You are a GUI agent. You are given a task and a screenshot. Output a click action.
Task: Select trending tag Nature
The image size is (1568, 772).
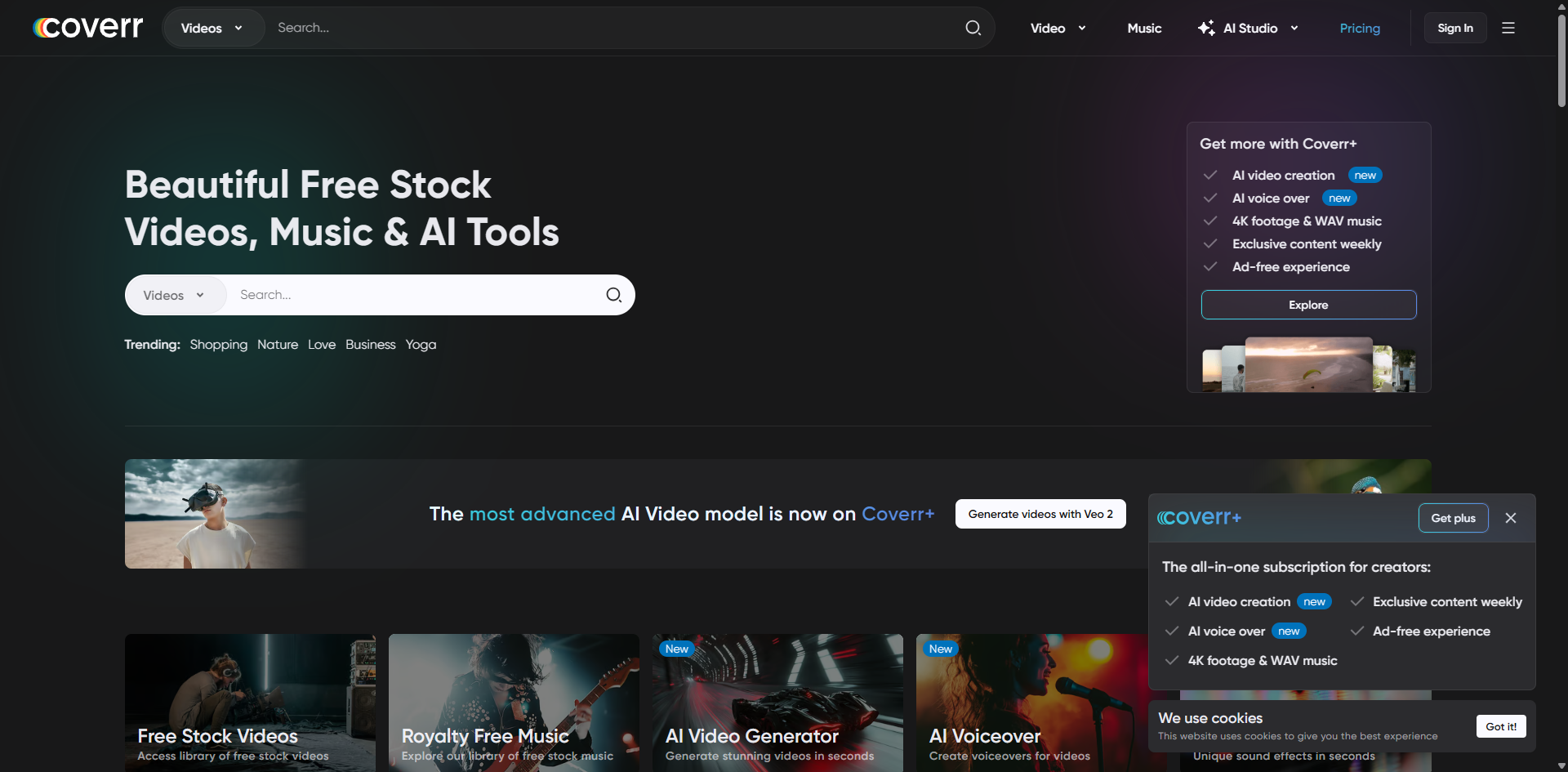point(278,345)
